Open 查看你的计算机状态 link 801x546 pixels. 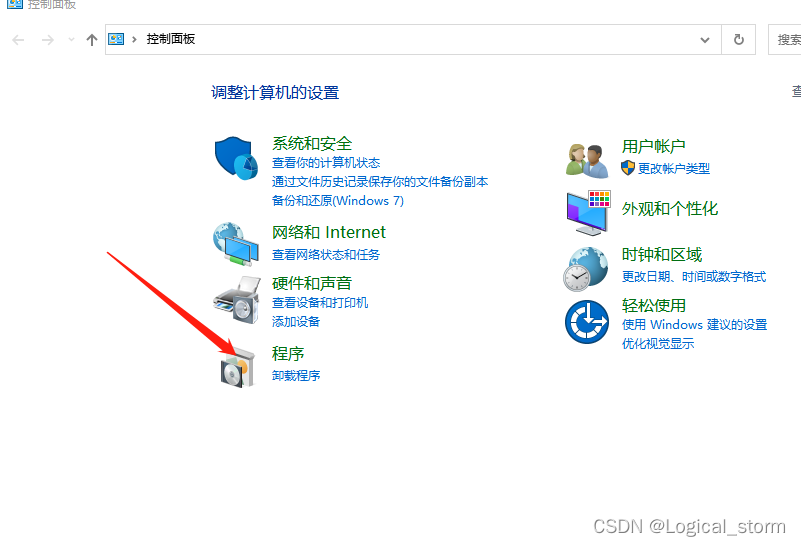(x=326, y=163)
